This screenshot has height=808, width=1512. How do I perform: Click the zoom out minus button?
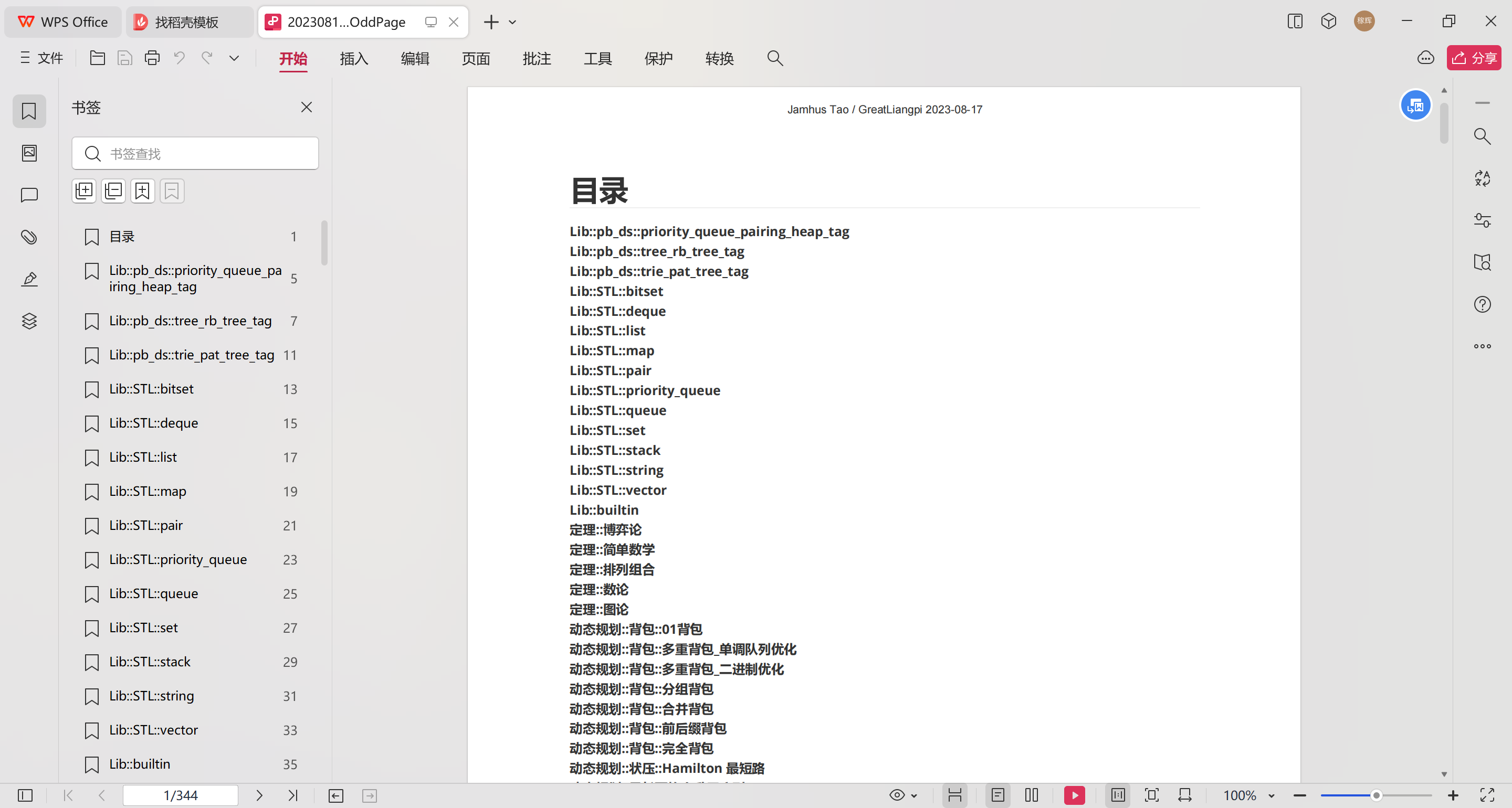point(1299,795)
